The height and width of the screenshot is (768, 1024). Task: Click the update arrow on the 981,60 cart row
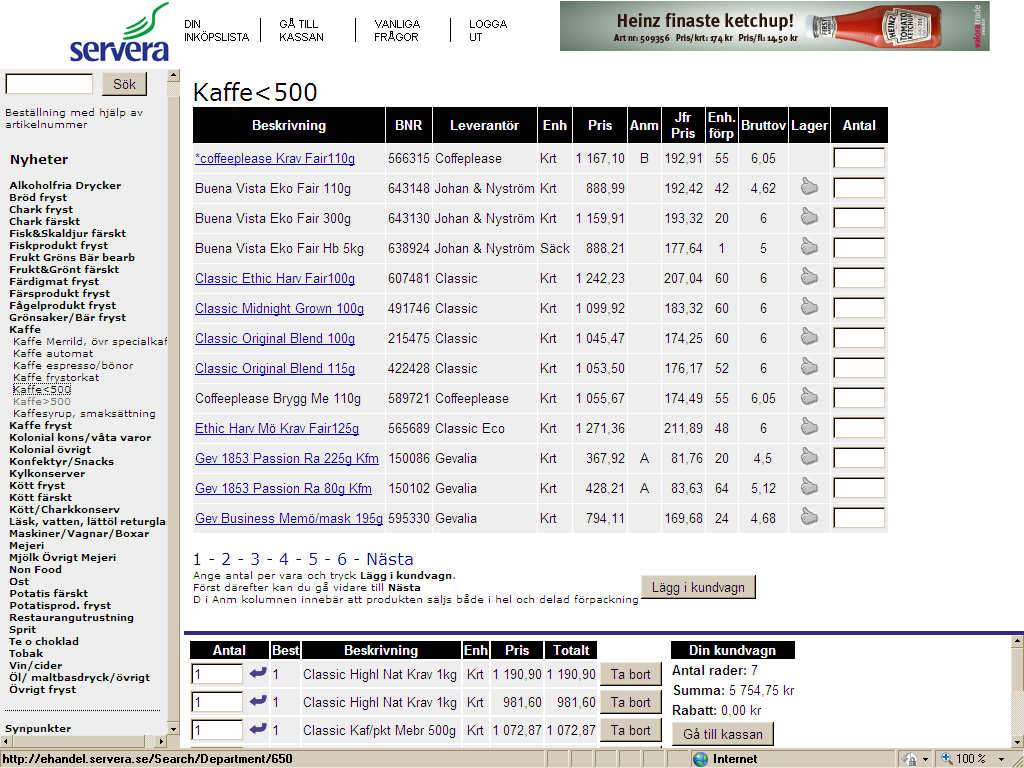(258, 701)
